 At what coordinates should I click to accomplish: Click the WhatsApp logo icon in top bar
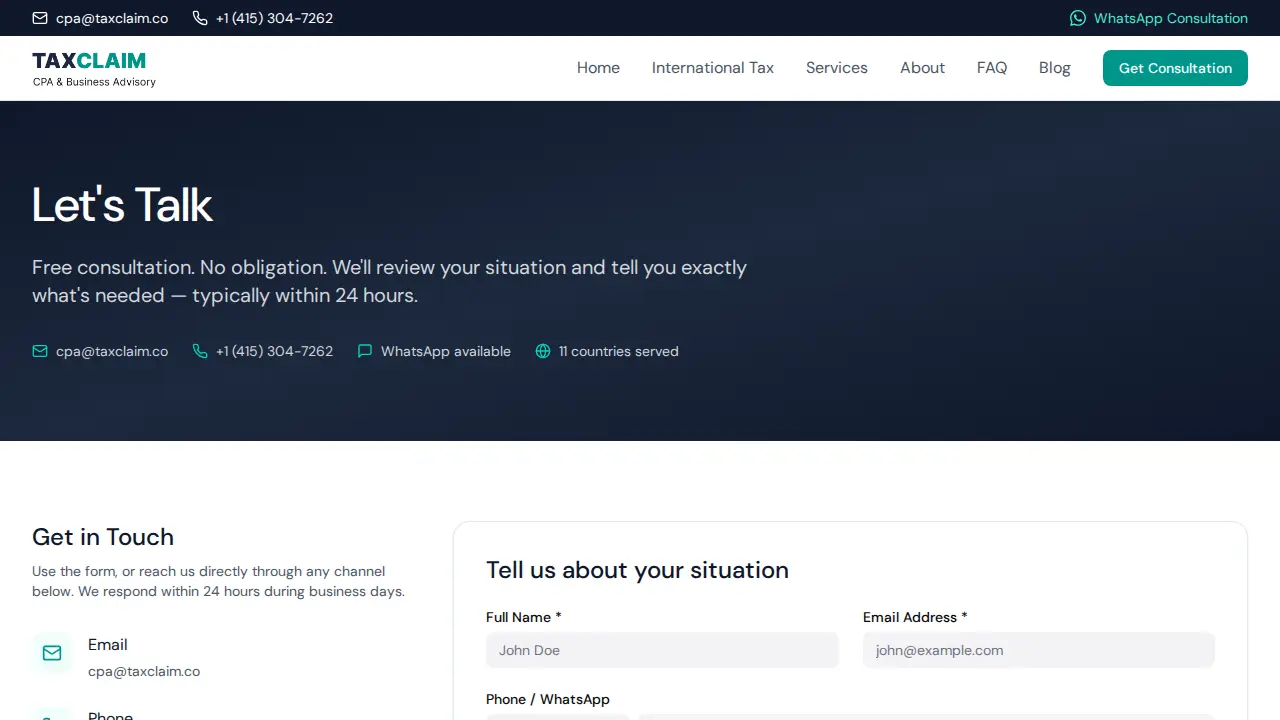click(x=1078, y=18)
